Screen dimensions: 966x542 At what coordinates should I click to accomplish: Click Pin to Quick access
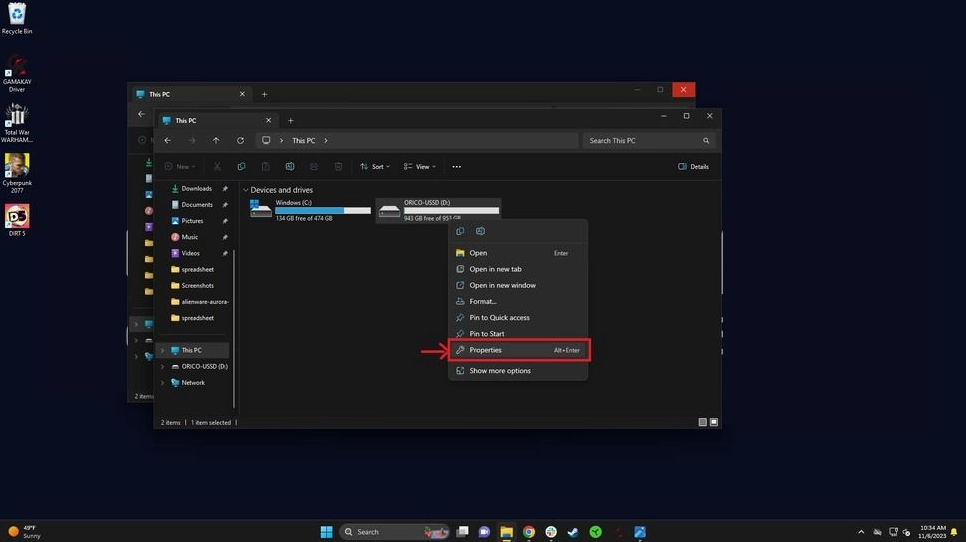coord(499,318)
